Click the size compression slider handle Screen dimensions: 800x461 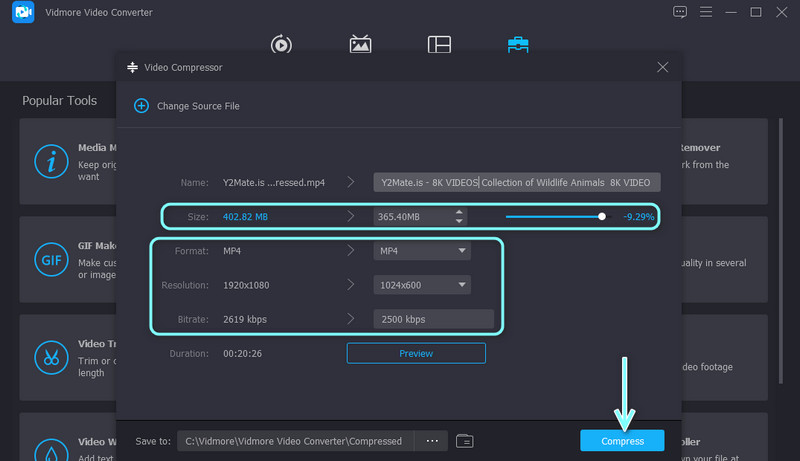602,215
